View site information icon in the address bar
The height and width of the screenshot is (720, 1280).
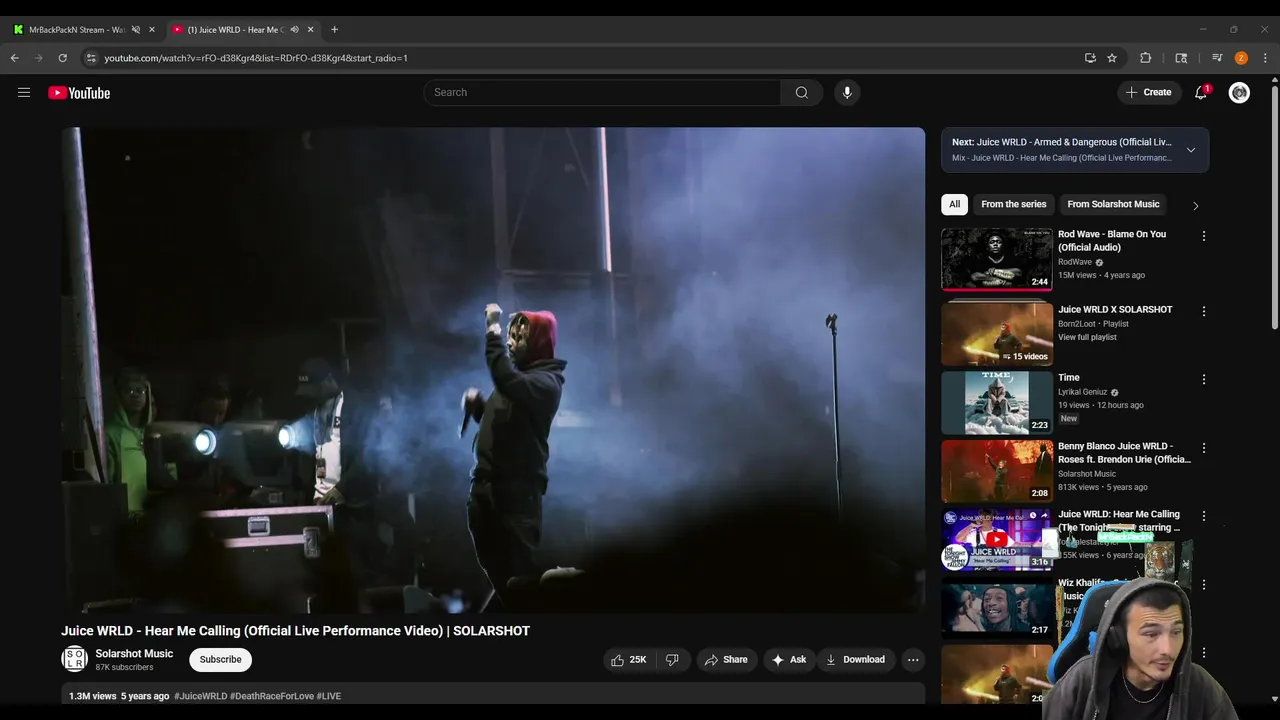(91, 58)
